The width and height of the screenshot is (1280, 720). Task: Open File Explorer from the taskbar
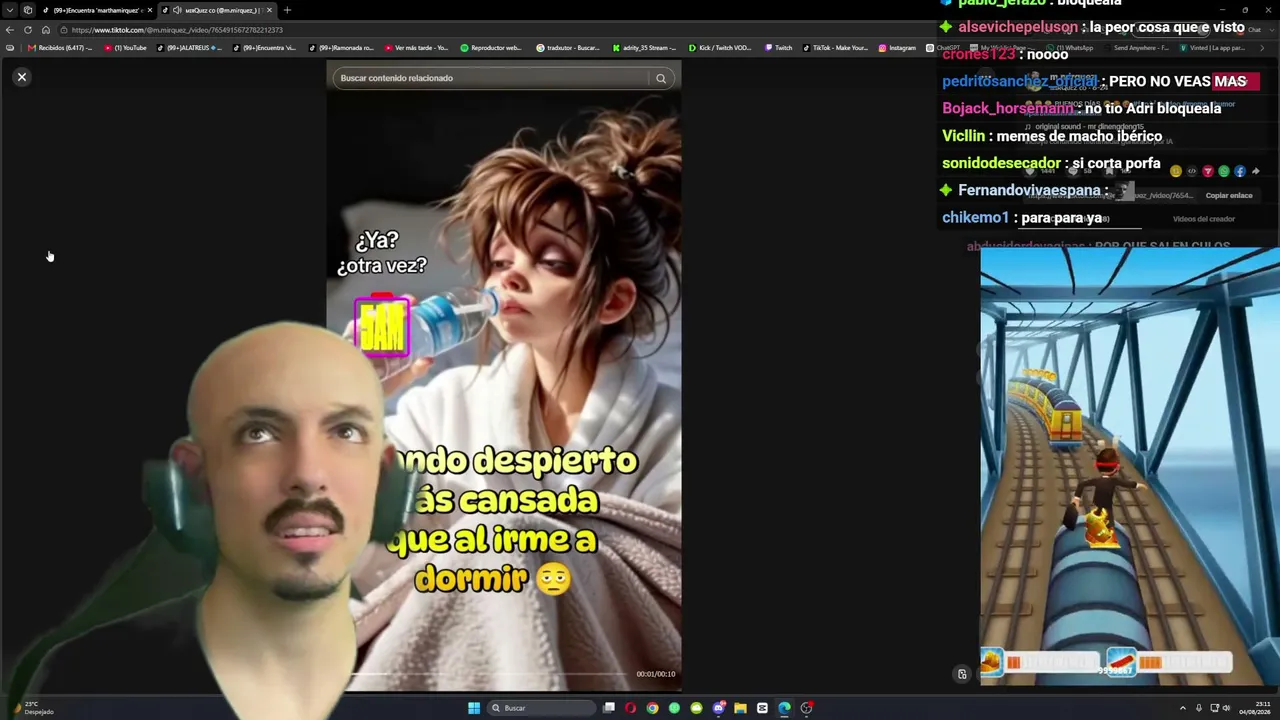(740, 708)
